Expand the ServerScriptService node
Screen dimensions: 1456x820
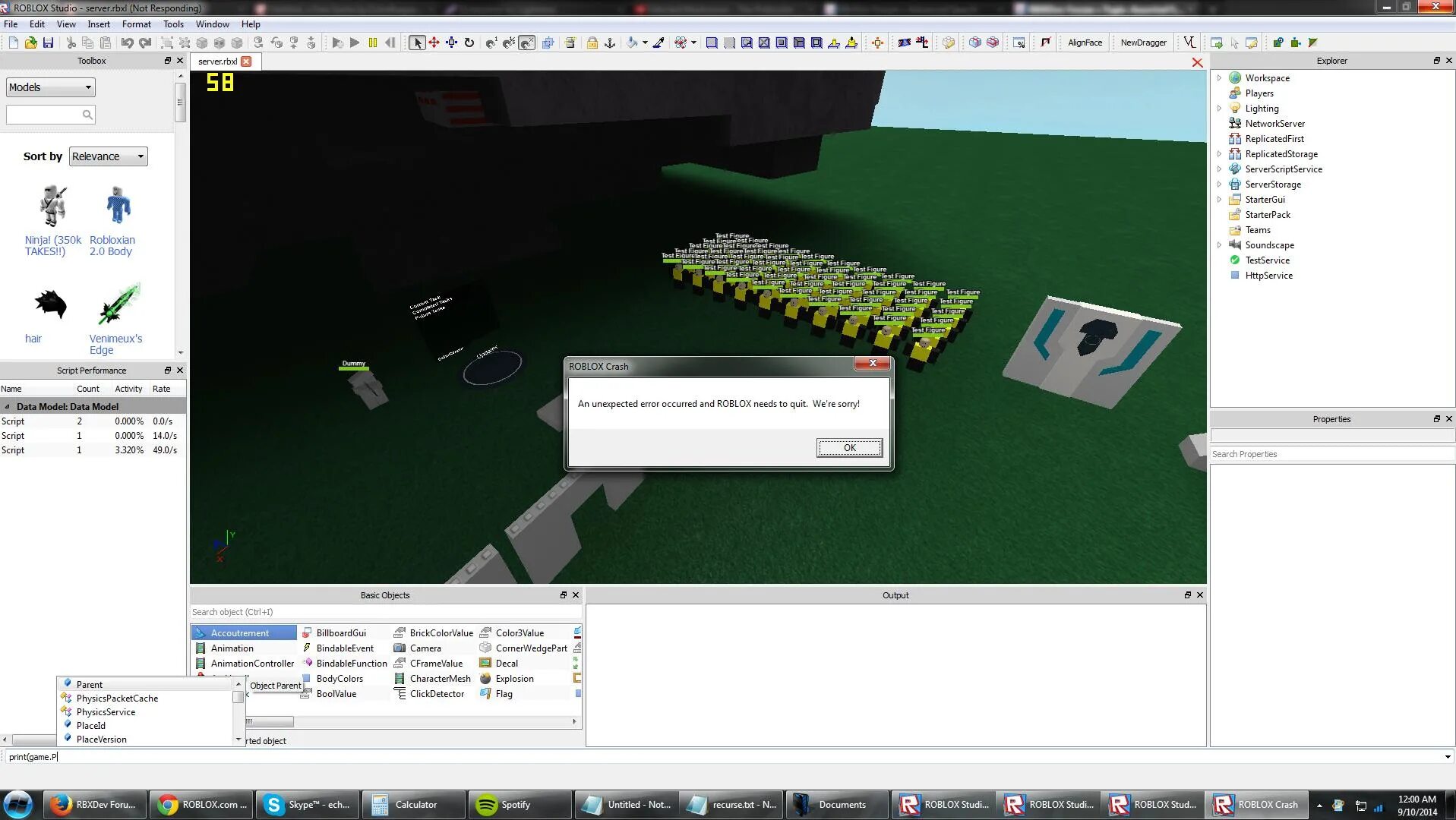point(1219,169)
